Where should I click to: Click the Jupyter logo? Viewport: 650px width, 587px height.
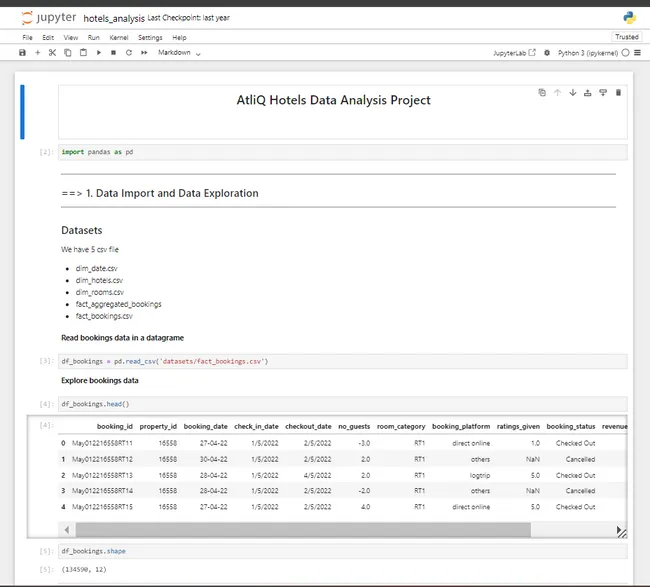49,18
